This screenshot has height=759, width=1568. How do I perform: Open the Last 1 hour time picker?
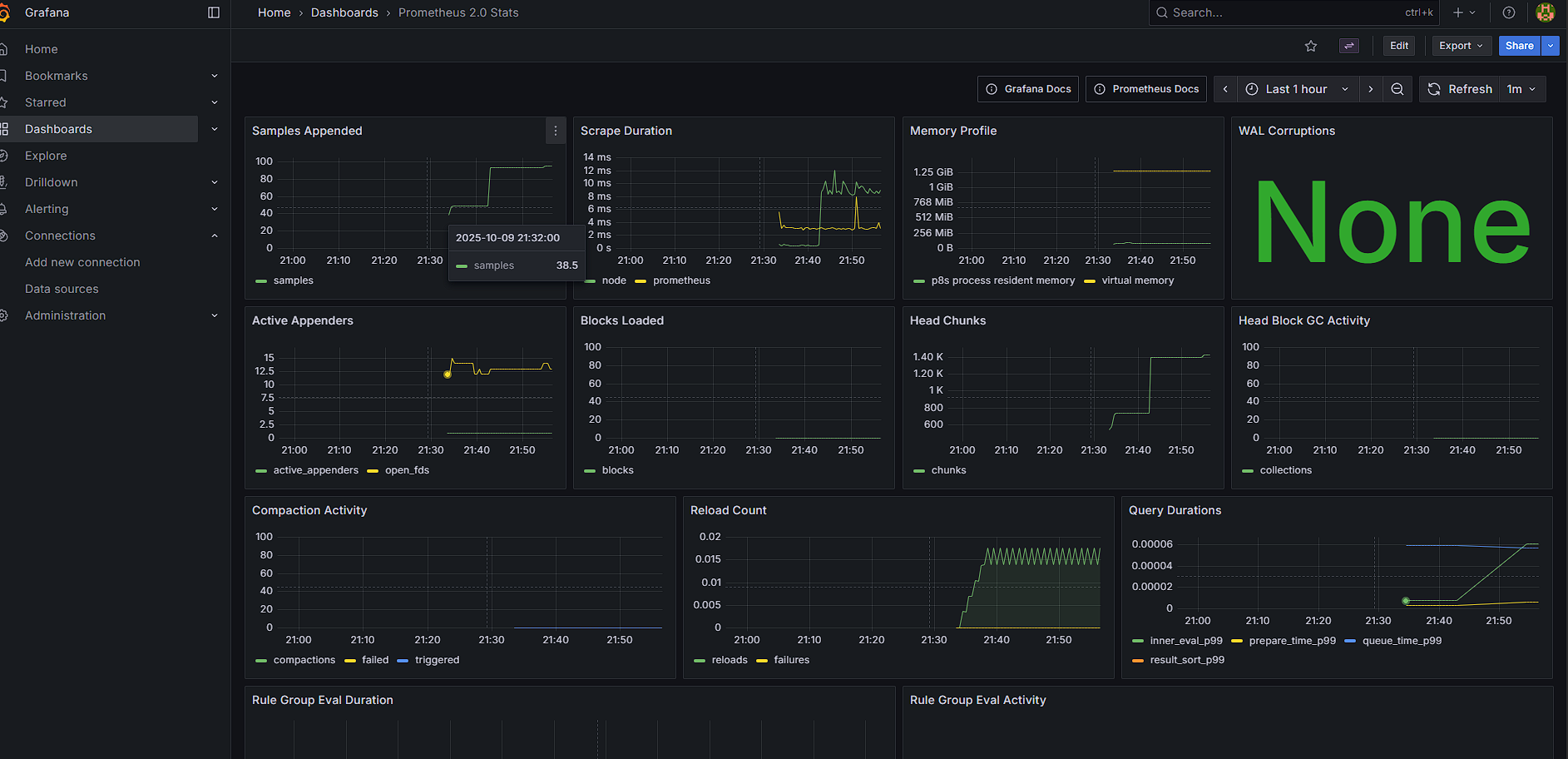[x=1296, y=89]
